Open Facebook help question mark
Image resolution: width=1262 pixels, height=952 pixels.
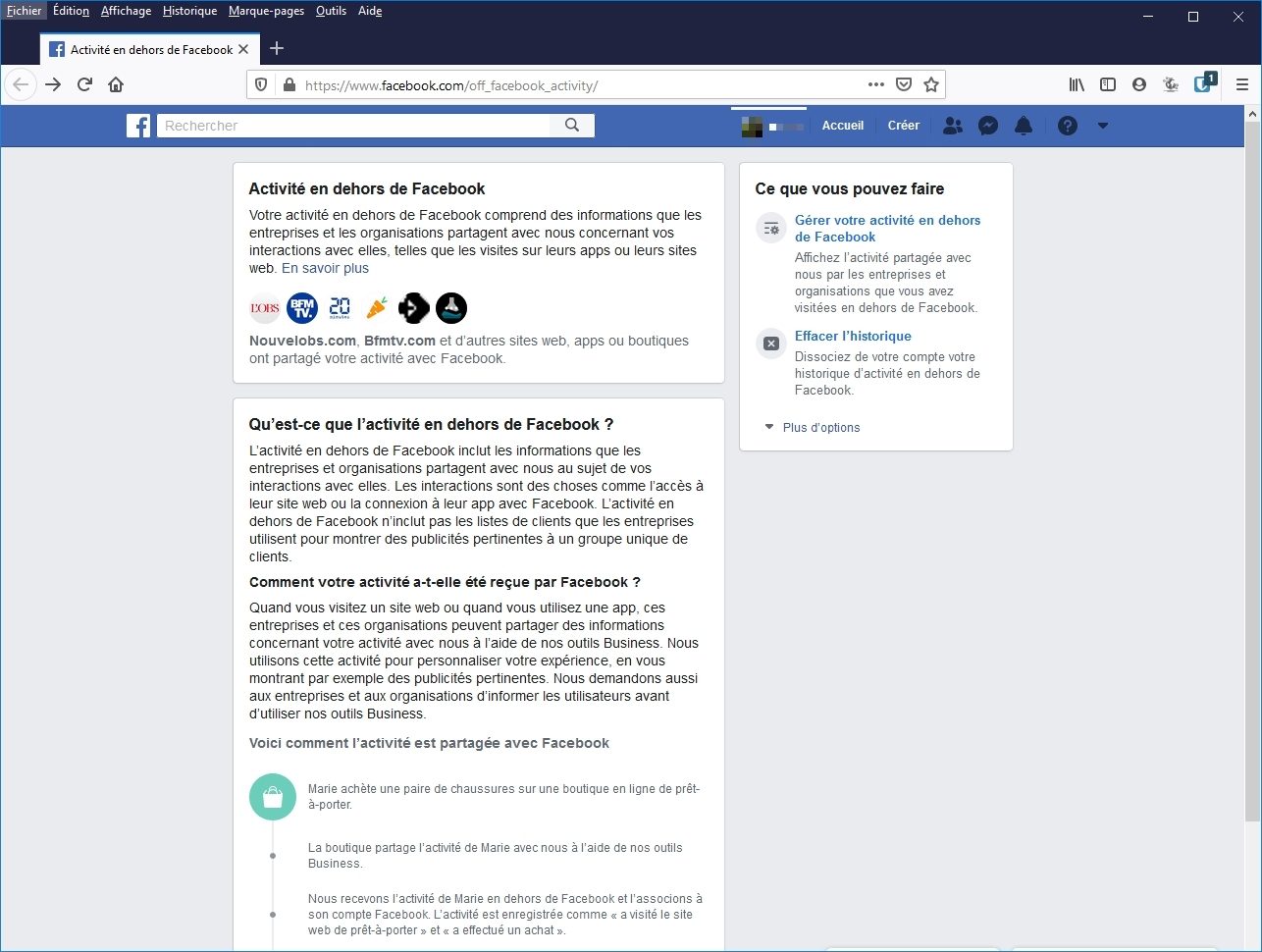tap(1068, 126)
